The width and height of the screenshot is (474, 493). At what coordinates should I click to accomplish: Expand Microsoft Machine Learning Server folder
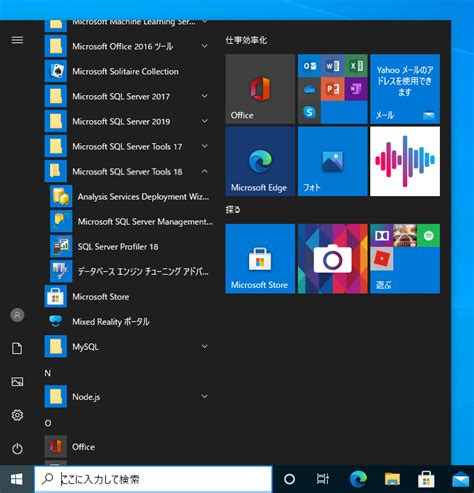tap(129, 25)
